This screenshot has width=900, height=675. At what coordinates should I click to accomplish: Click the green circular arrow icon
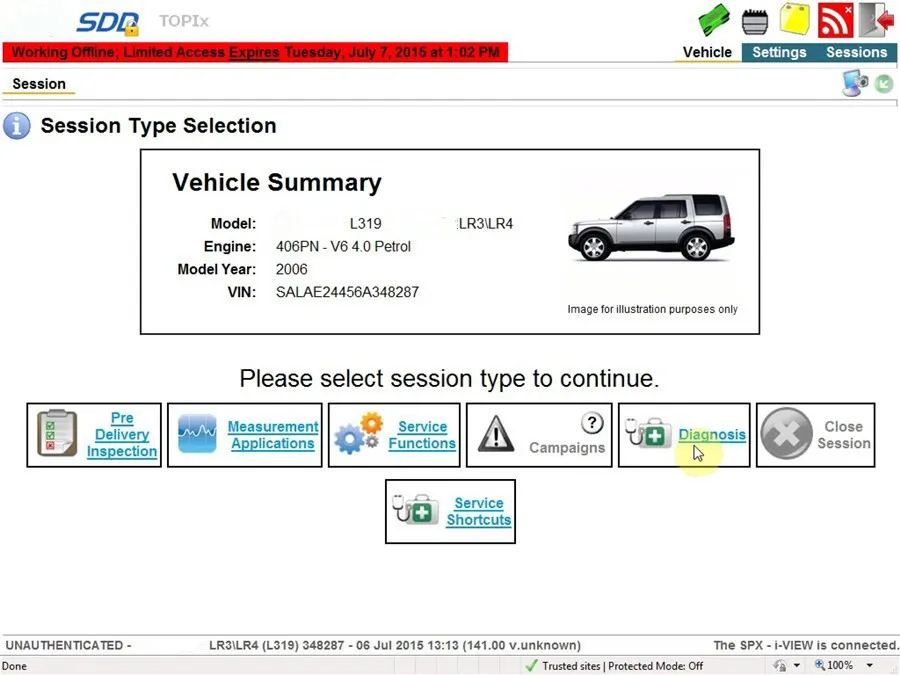pos(884,84)
